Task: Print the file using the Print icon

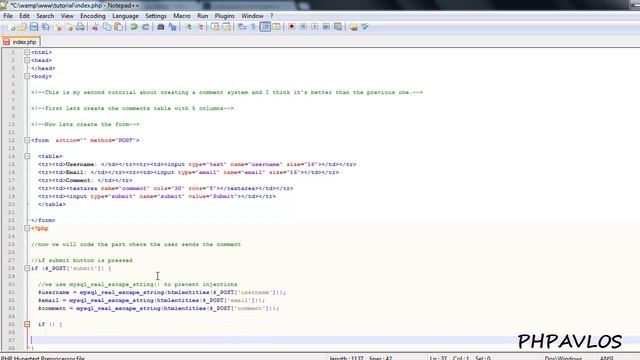Action: coord(80,27)
